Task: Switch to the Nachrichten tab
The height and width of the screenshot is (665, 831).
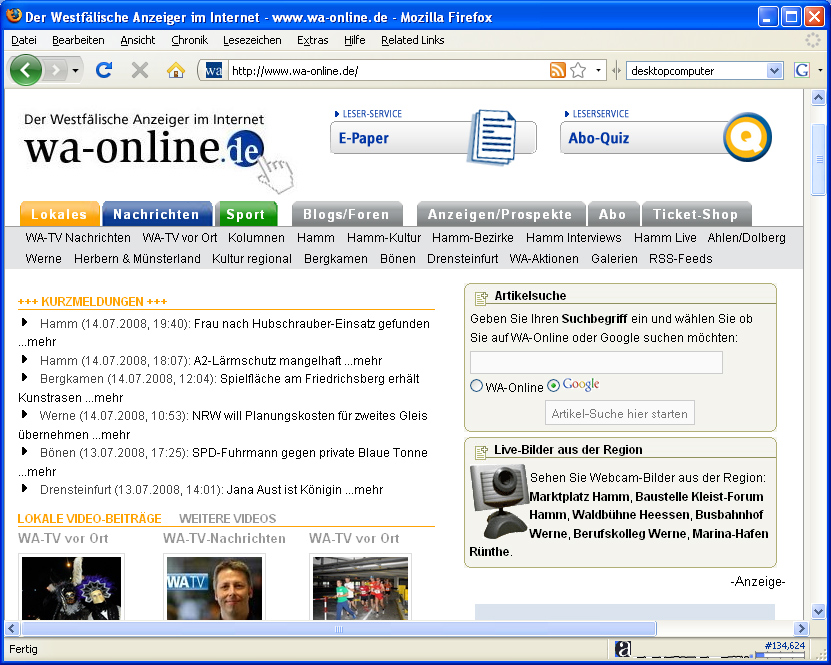Action: (157, 214)
